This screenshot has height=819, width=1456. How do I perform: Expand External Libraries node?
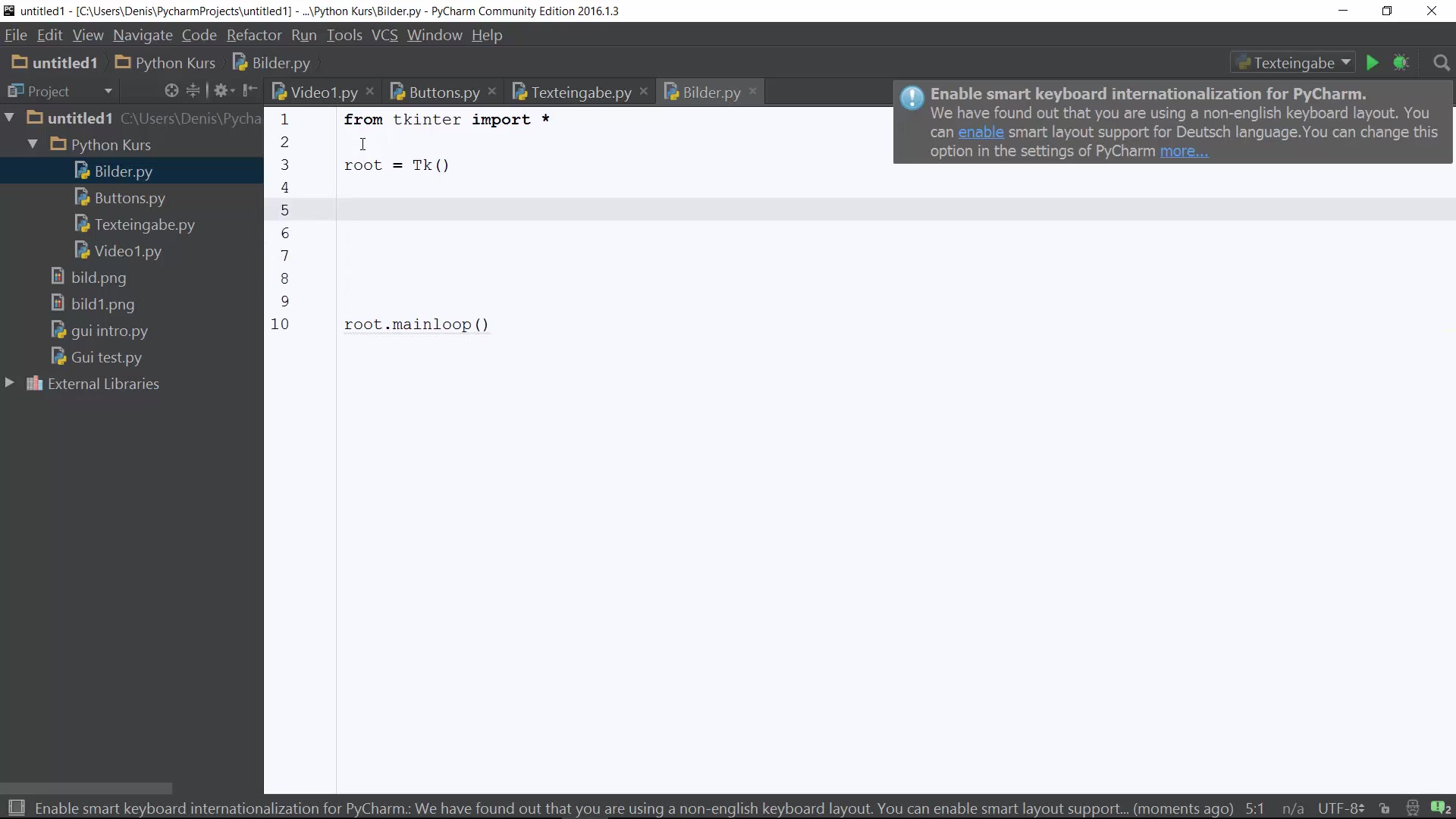pyautogui.click(x=10, y=383)
